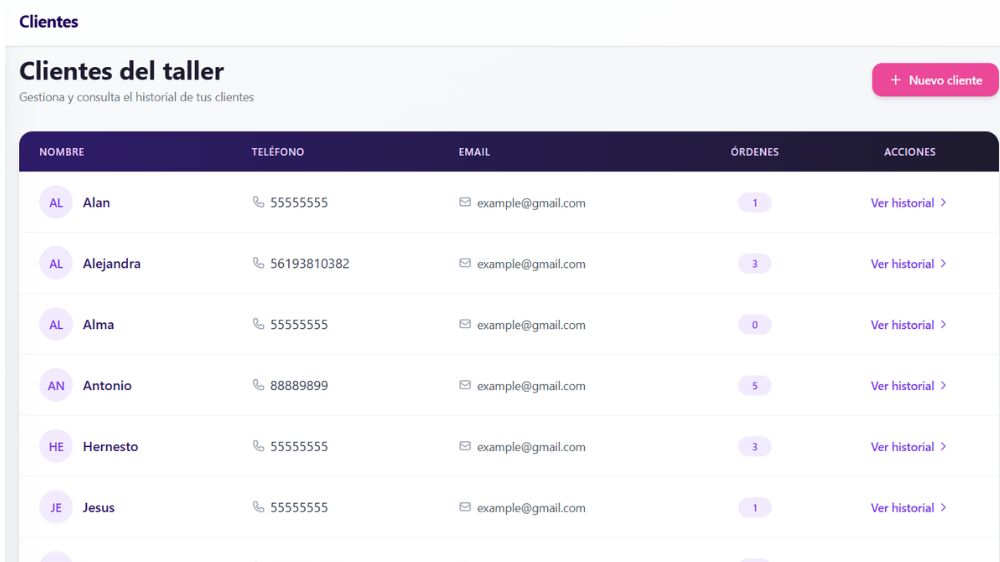
Task: Select the name Alan
Action: pos(96,203)
